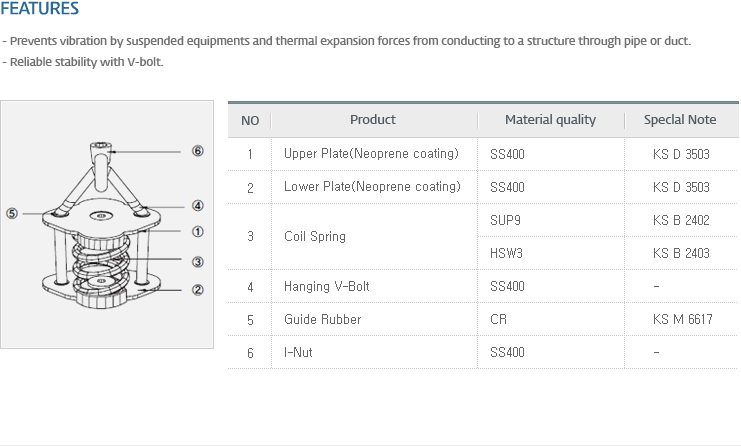Click the circled number 3 callout

pos(198,262)
